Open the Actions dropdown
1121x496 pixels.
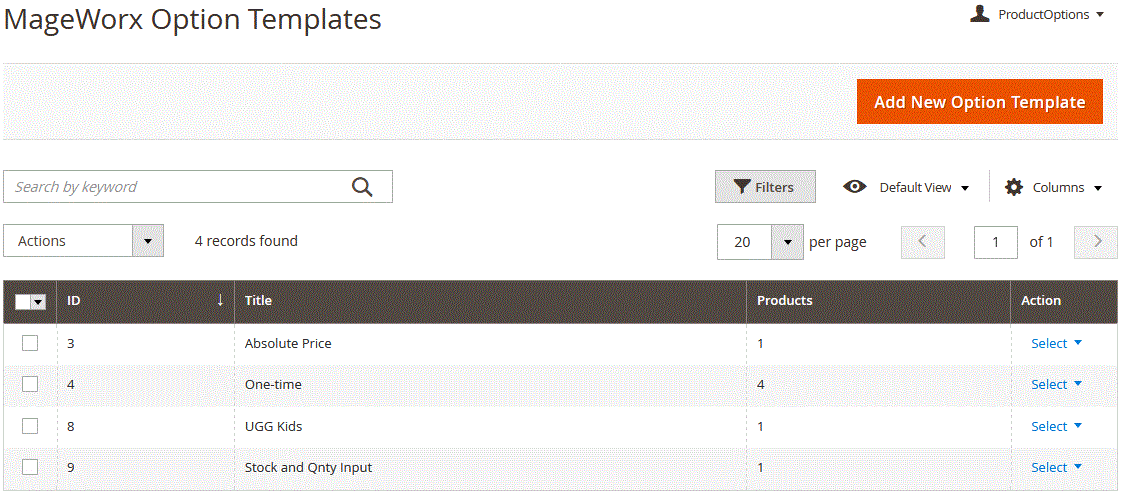[x=84, y=241]
